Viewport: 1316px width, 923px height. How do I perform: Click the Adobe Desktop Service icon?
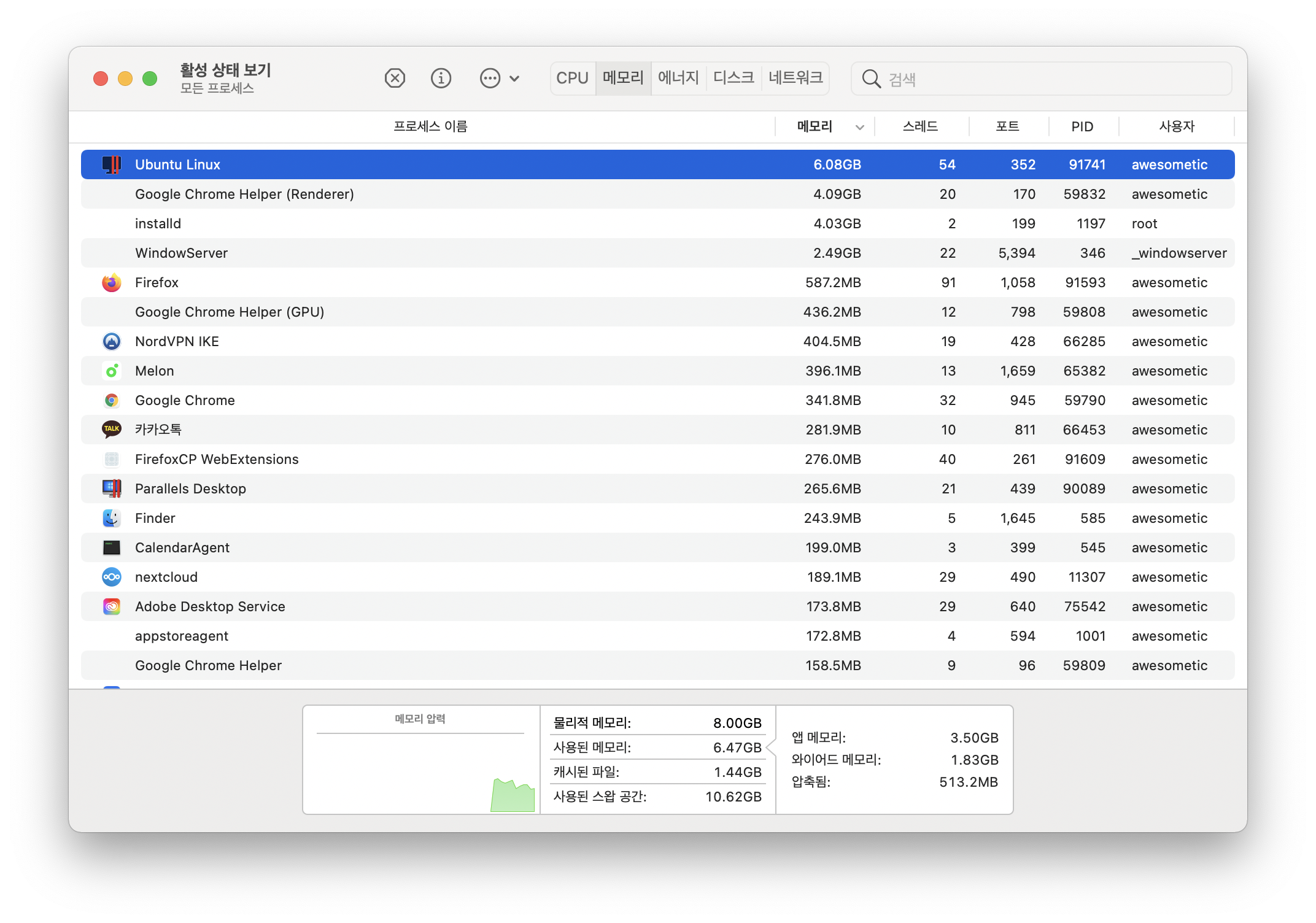click(112, 607)
